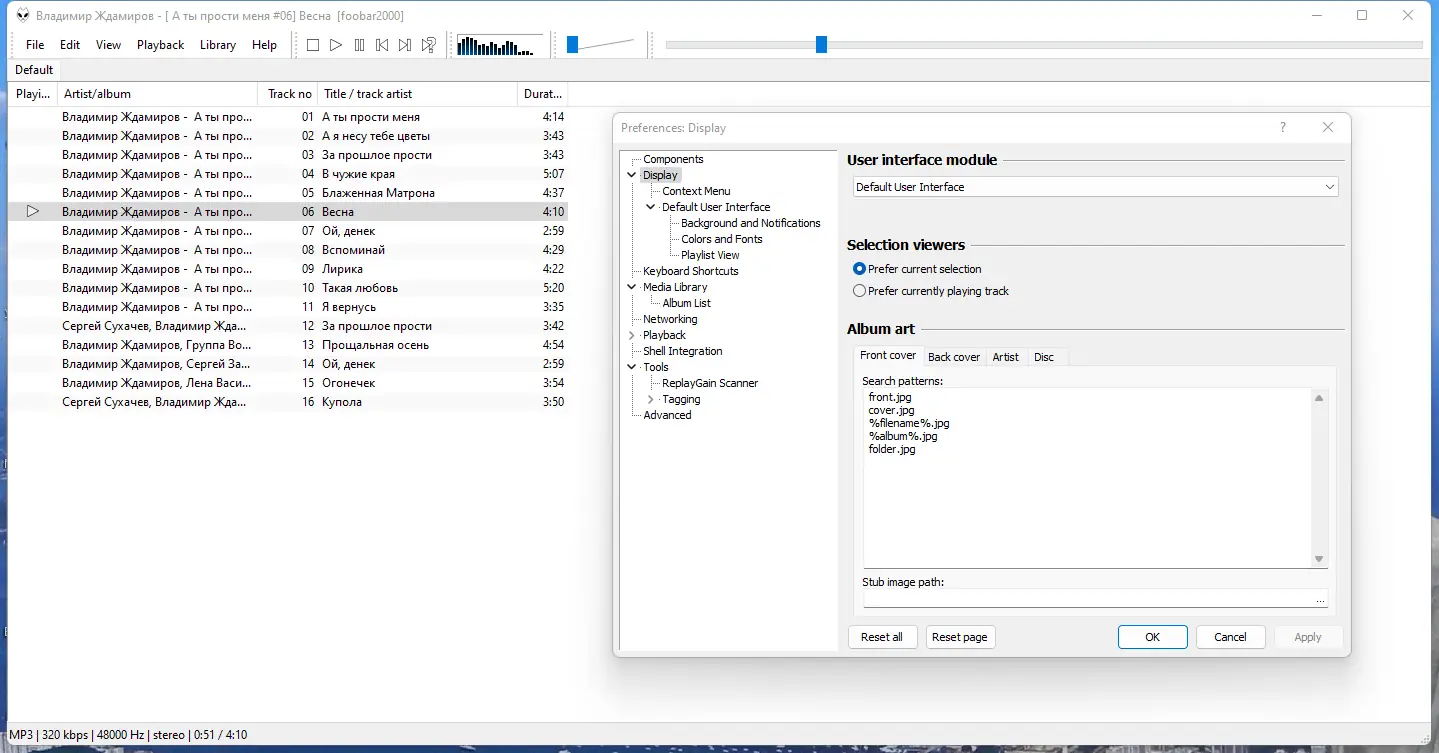Open the Help menu
This screenshot has width=1439, height=753.
point(264,45)
